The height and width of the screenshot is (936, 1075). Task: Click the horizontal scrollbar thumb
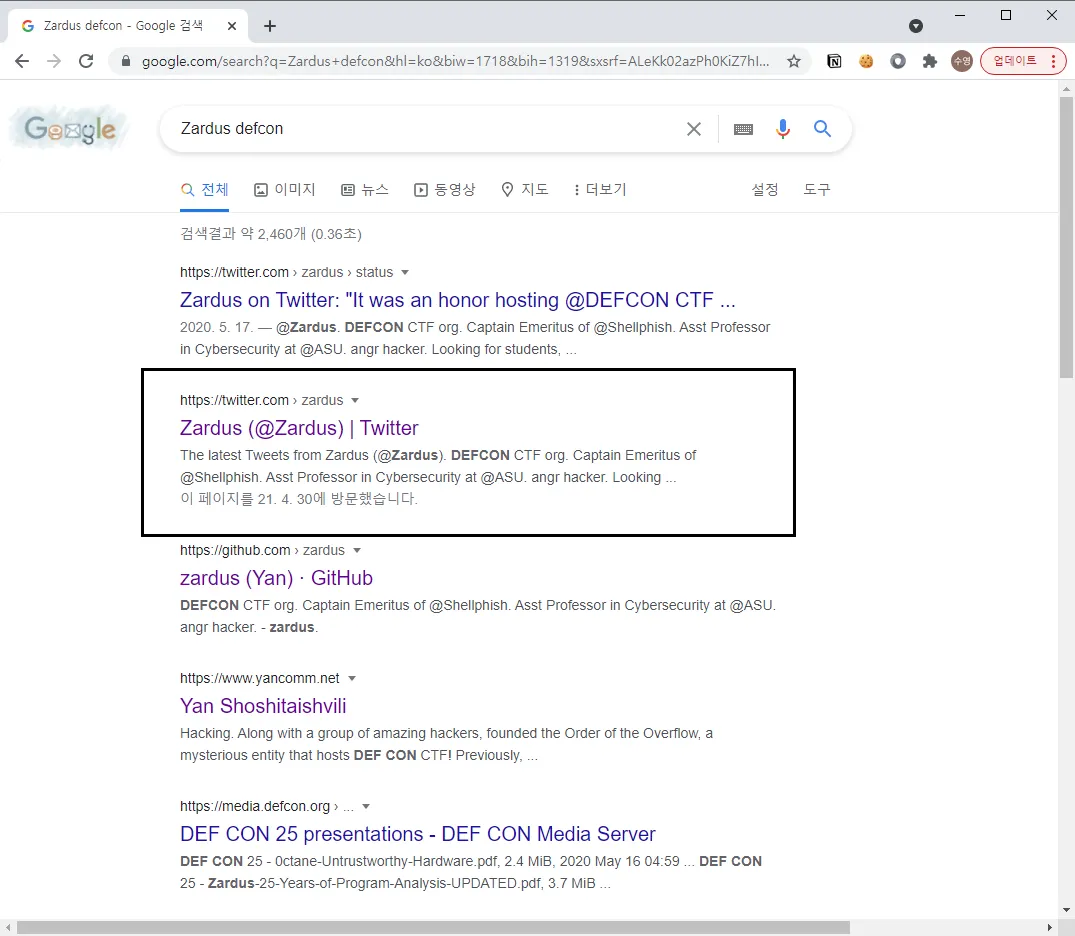coord(433,928)
